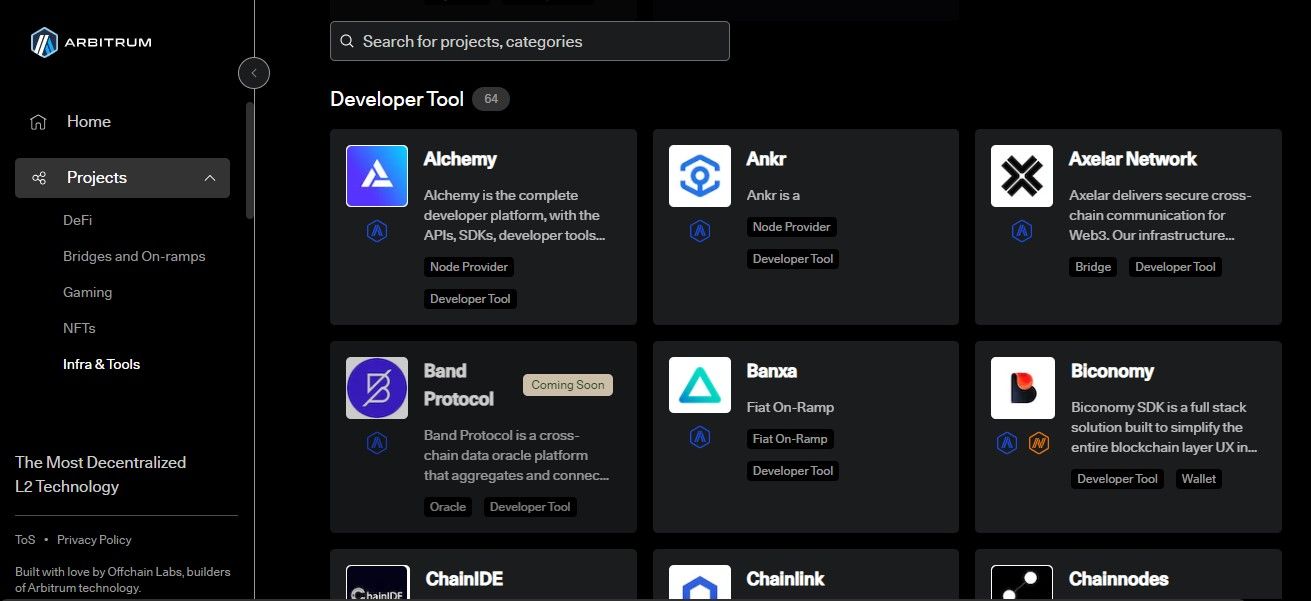Click the 64 count badge
This screenshot has height=601, width=1311.
pyautogui.click(x=491, y=99)
